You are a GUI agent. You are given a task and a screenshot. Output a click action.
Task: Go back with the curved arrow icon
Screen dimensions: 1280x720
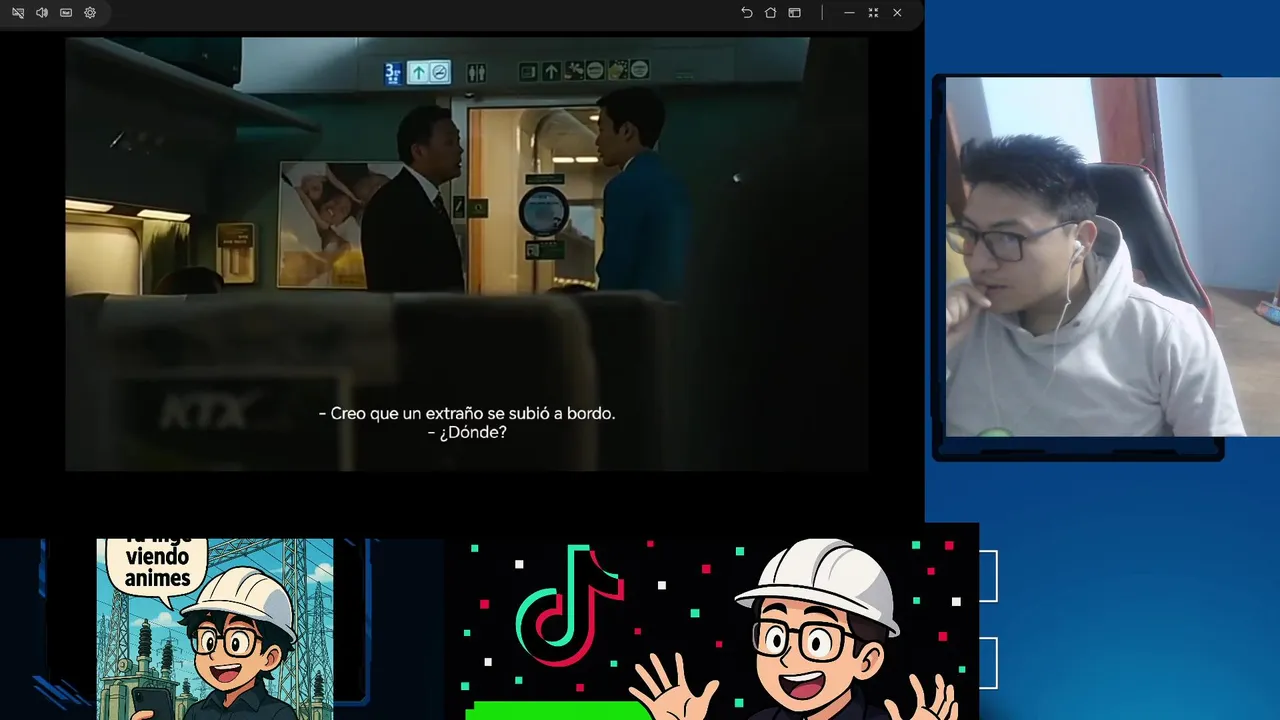coord(746,13)
